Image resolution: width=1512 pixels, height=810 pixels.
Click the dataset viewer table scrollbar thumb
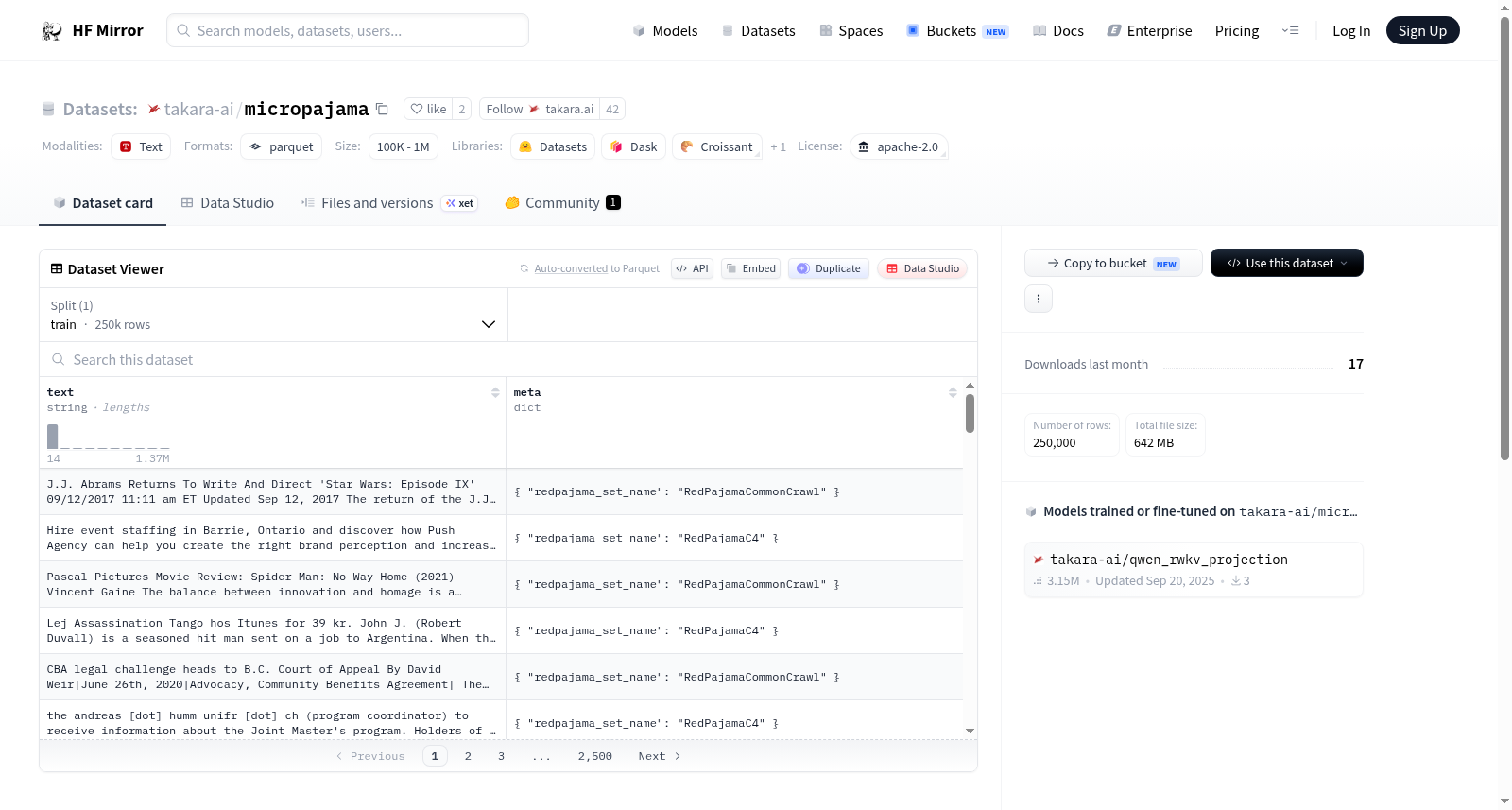pyautogui.click(x=970, y=413)
